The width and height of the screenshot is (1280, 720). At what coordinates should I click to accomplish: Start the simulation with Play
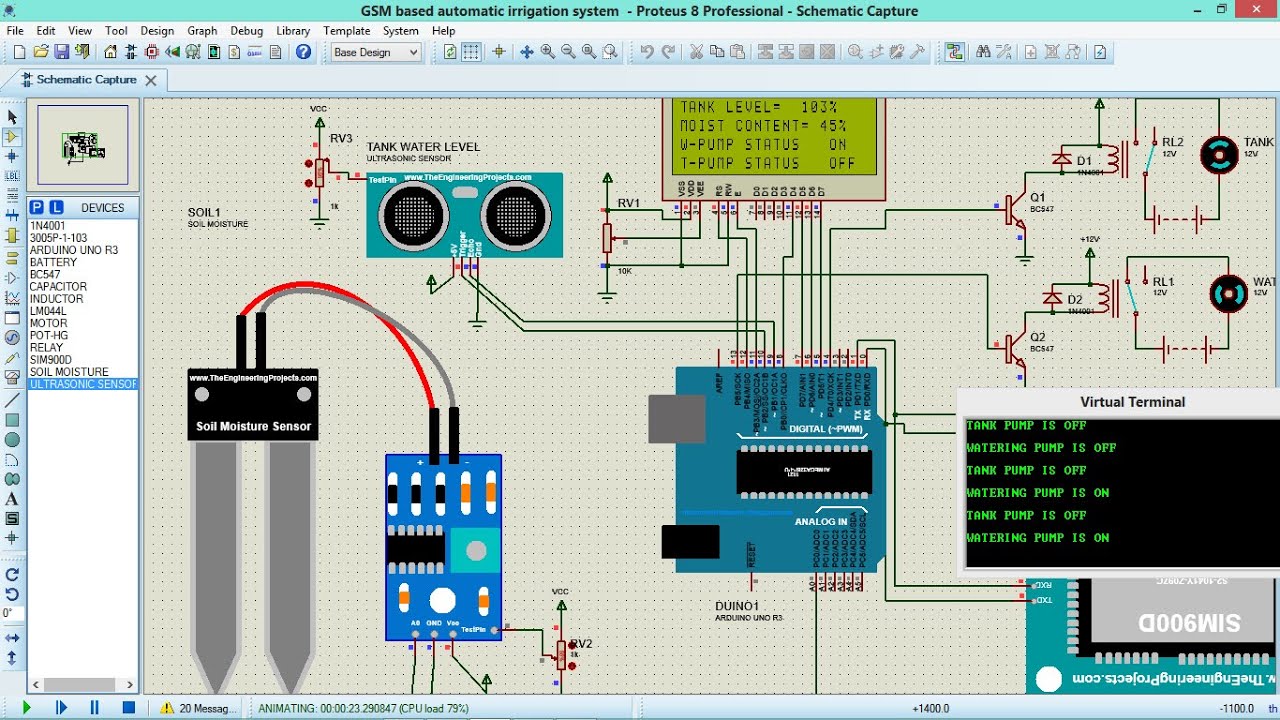(x=27, y=707)
